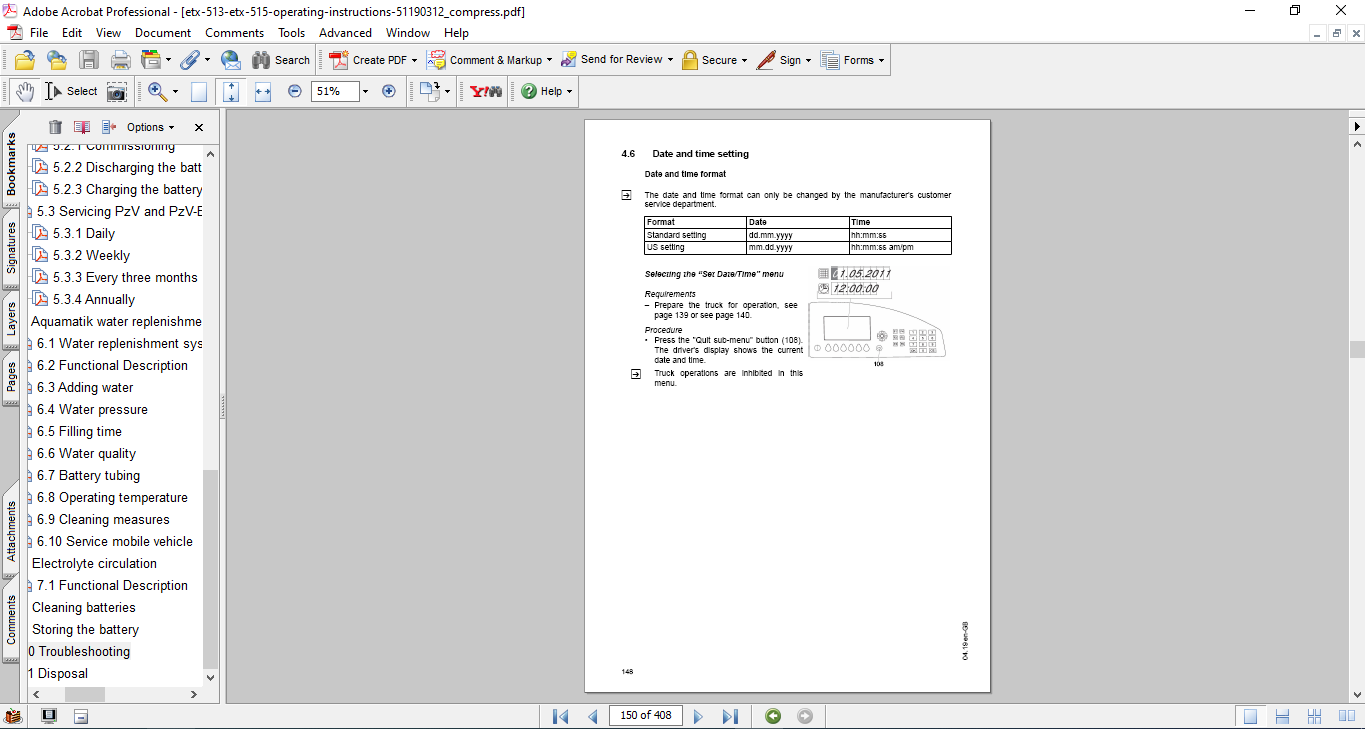Screen dimensions: 1365x729
Task: Expand the bookmarks Options dropdown
Action: [150, 127]
